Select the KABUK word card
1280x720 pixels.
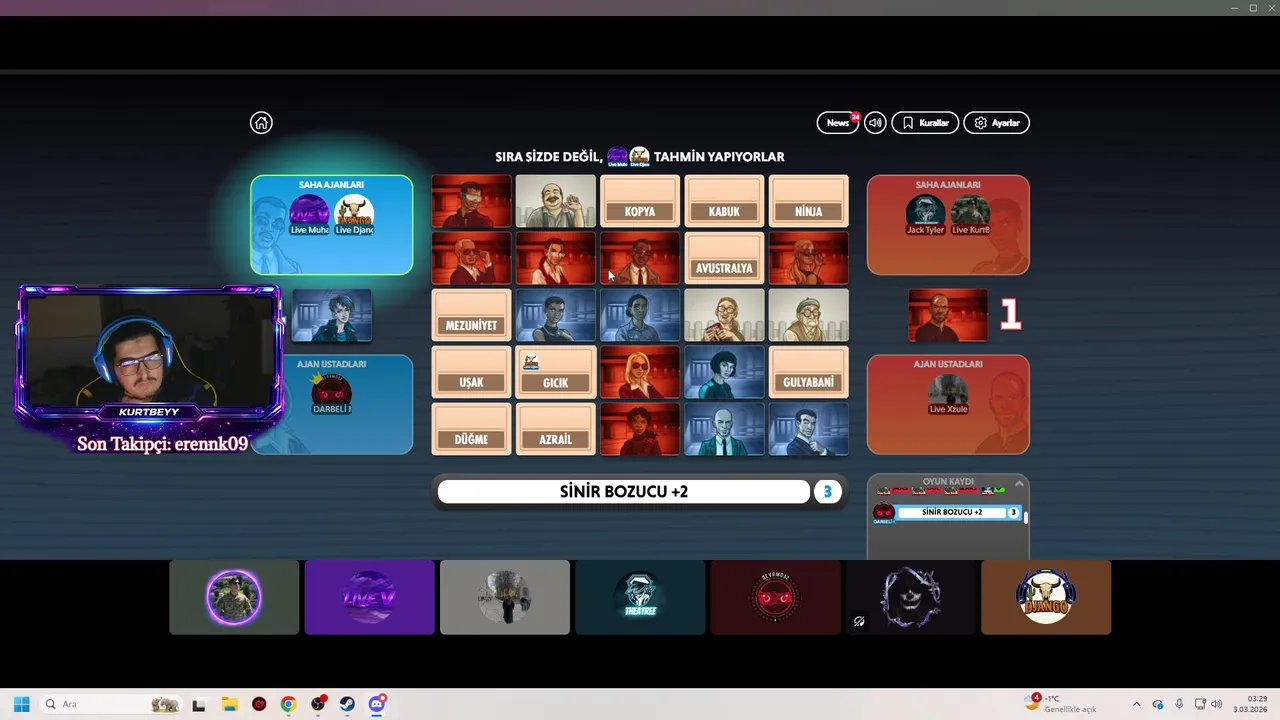(x=724, y=201)
